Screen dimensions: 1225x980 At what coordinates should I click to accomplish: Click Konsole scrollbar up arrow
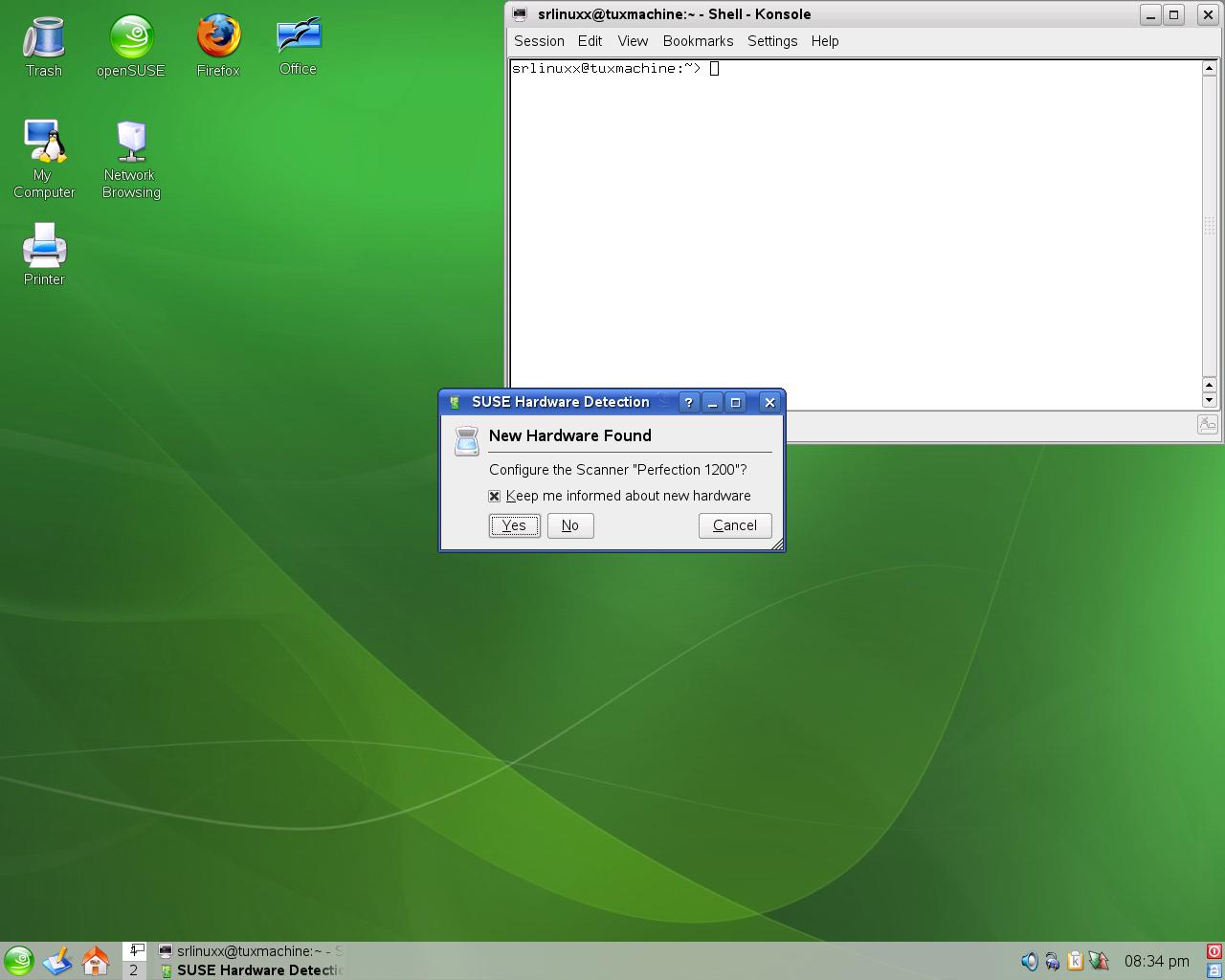click(1209, 68)
